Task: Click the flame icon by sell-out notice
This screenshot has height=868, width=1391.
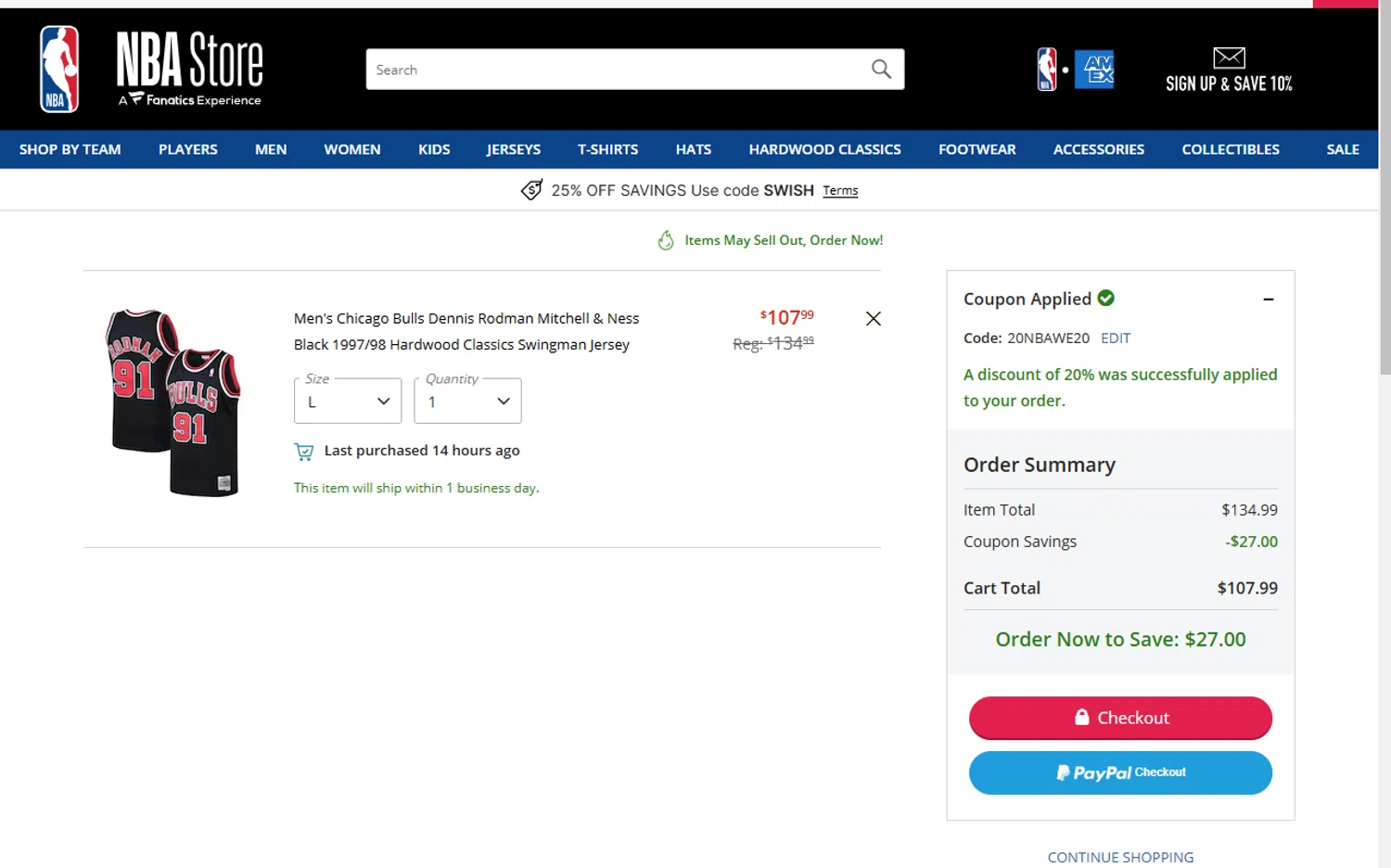Action: pyautogui.click(x=666, y=240)
